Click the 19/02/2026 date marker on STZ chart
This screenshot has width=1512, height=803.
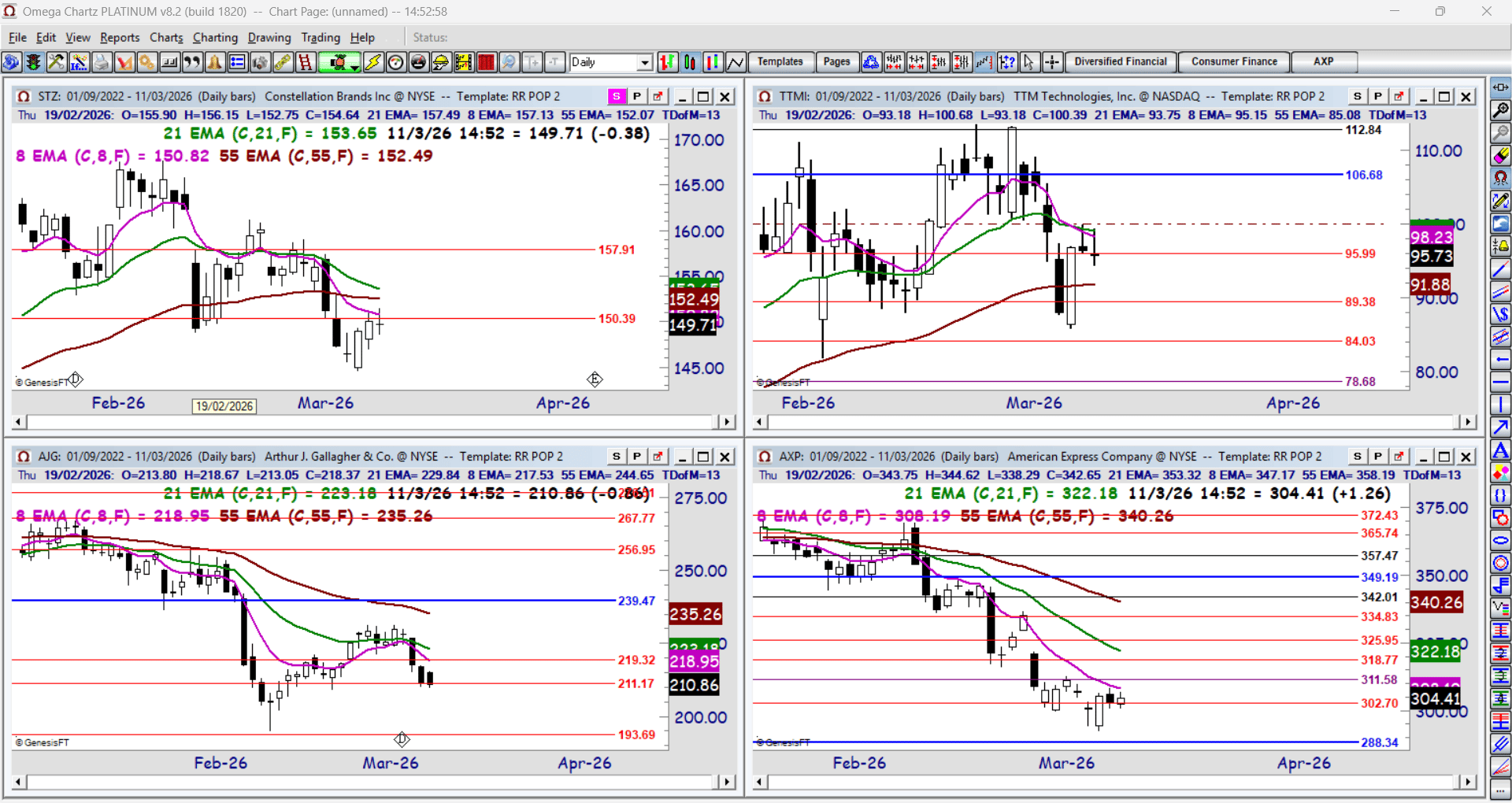pyautogui.click(x=224, y=406)
